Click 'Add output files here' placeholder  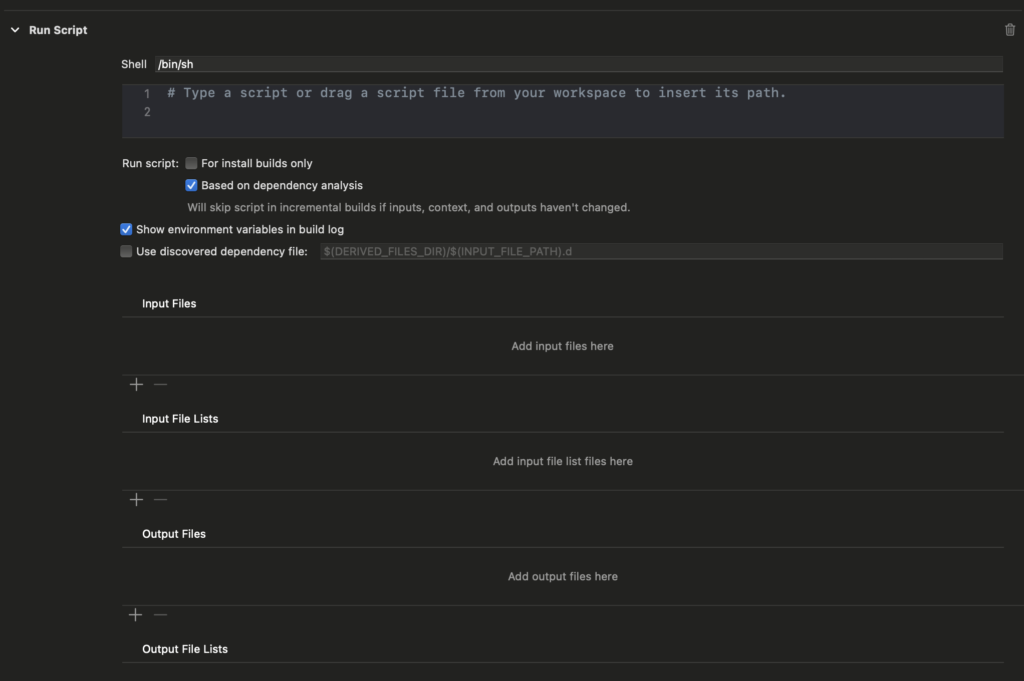pos(562,577)
